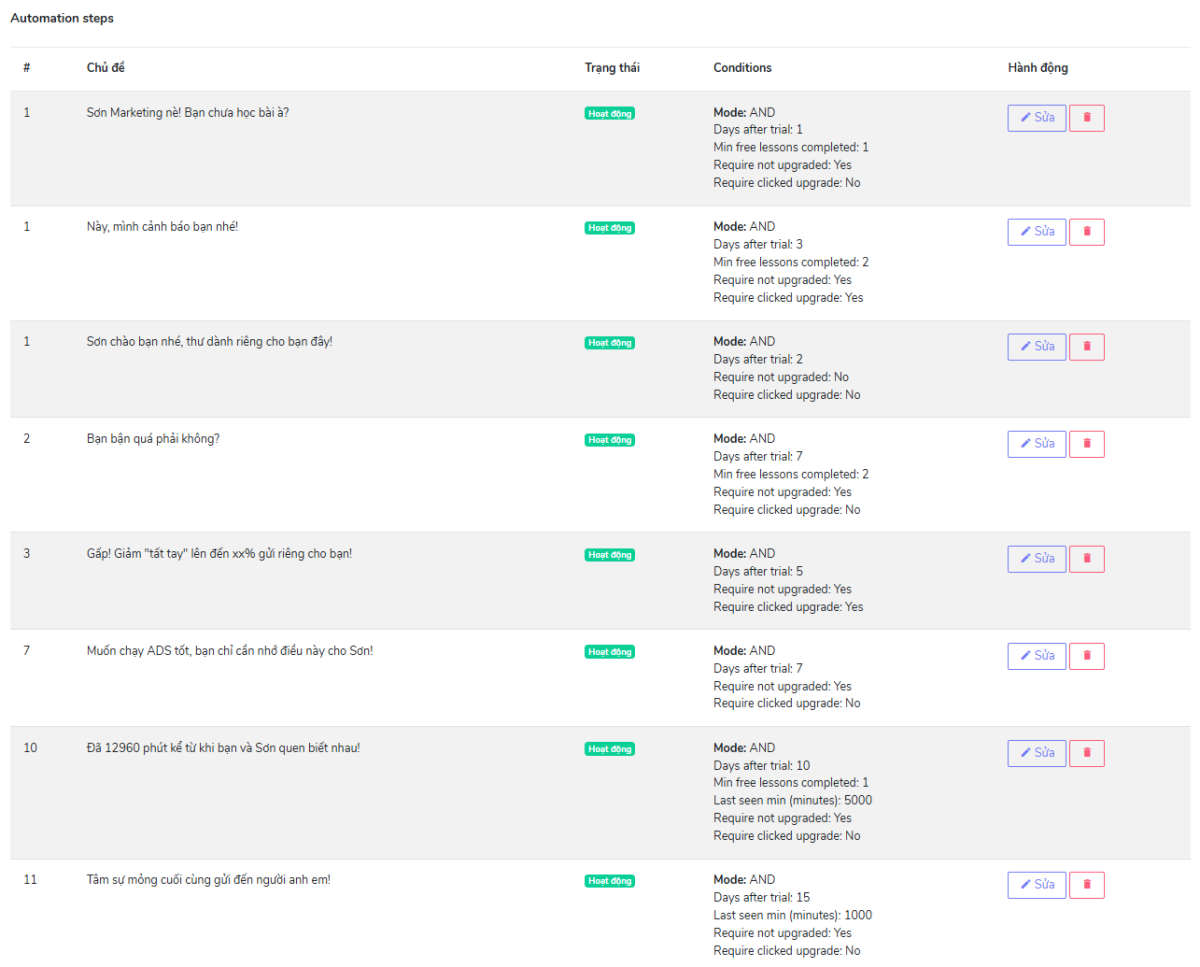The image size is (1200, 967).
Task: Click trash icon for "Sơn chào bạn nhé" step
Action: tap(1087, 347)
